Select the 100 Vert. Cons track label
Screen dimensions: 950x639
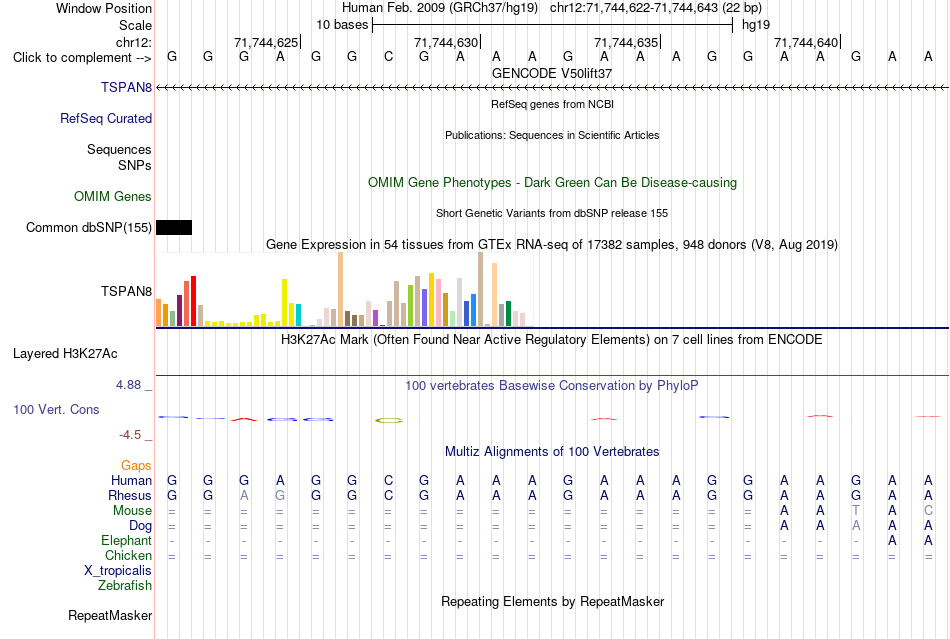56,409
